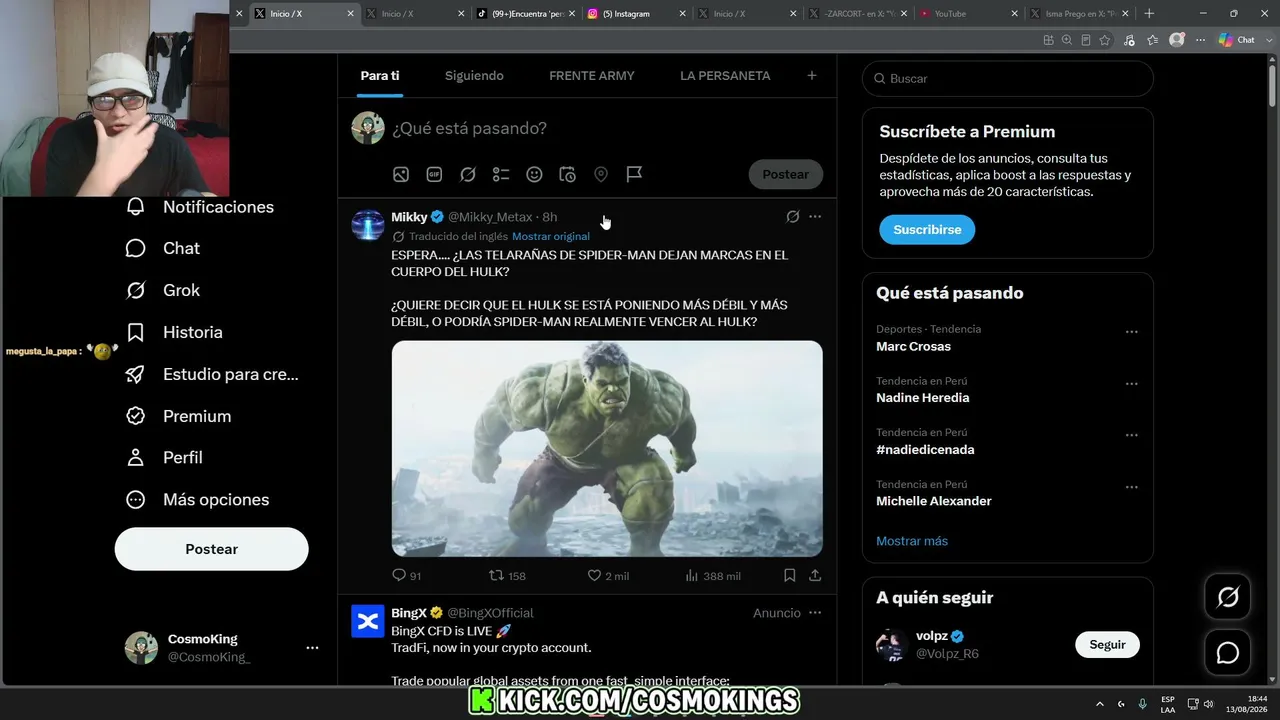
Task: Go to Perfil page
Action: [x=163, y=457]
